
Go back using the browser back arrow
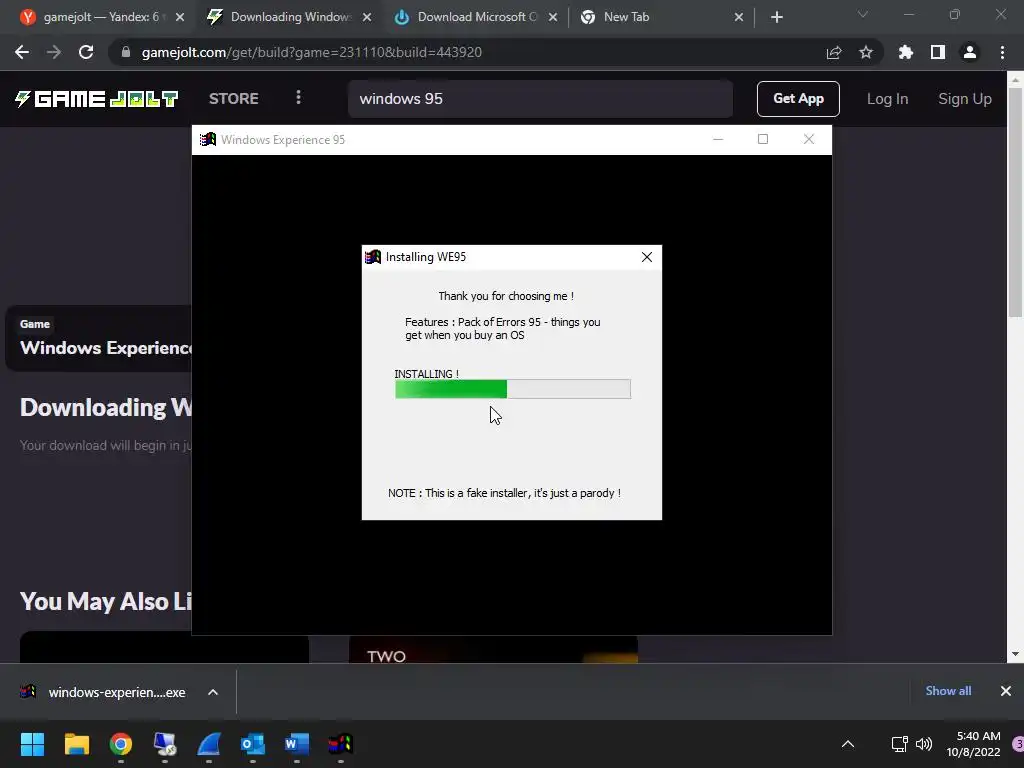pos(22,52)
